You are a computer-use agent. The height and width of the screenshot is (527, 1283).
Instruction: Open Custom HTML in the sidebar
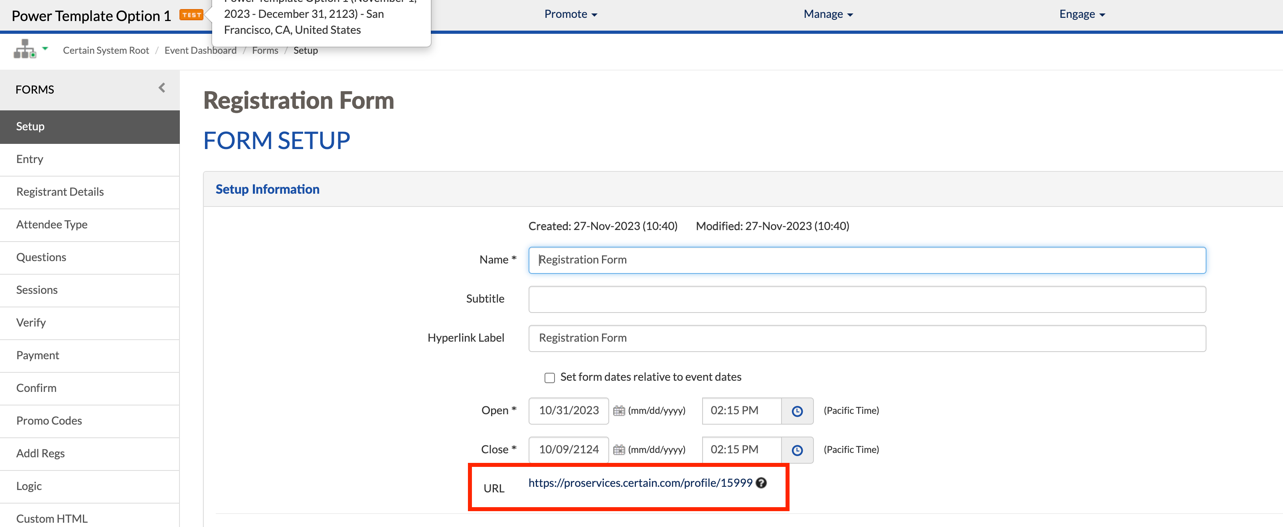pos(90,518)
